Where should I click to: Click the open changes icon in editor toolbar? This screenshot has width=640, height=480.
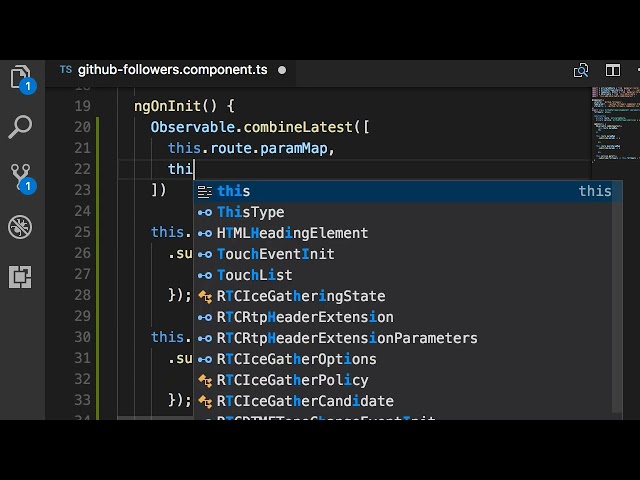pyautogui.click(x=581, y=70)
